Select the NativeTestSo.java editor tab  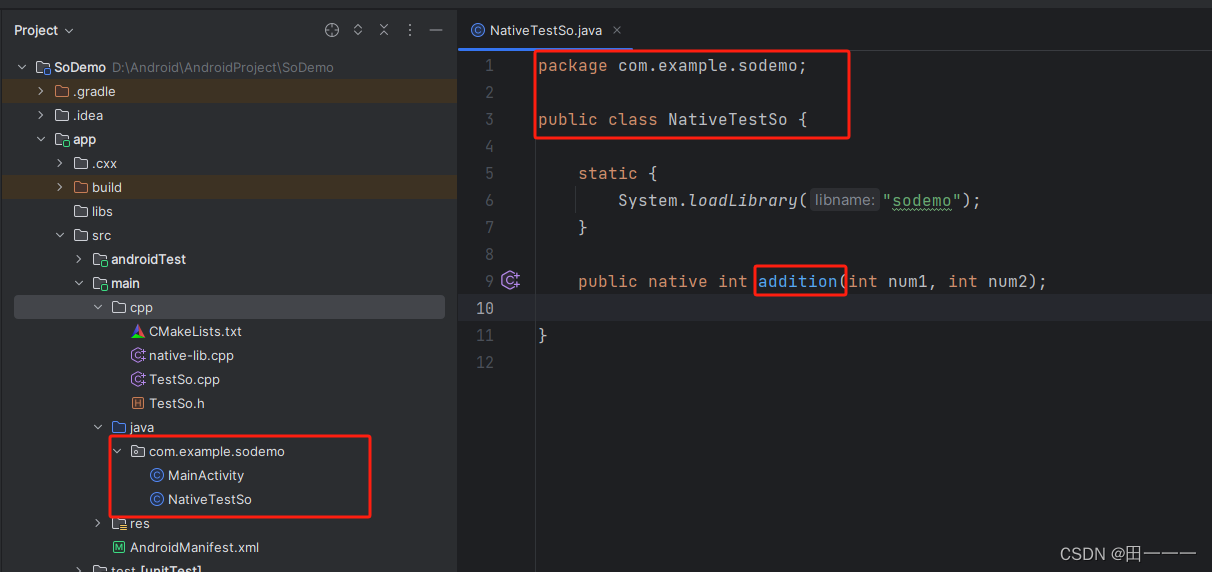click(x=546, y=30)
